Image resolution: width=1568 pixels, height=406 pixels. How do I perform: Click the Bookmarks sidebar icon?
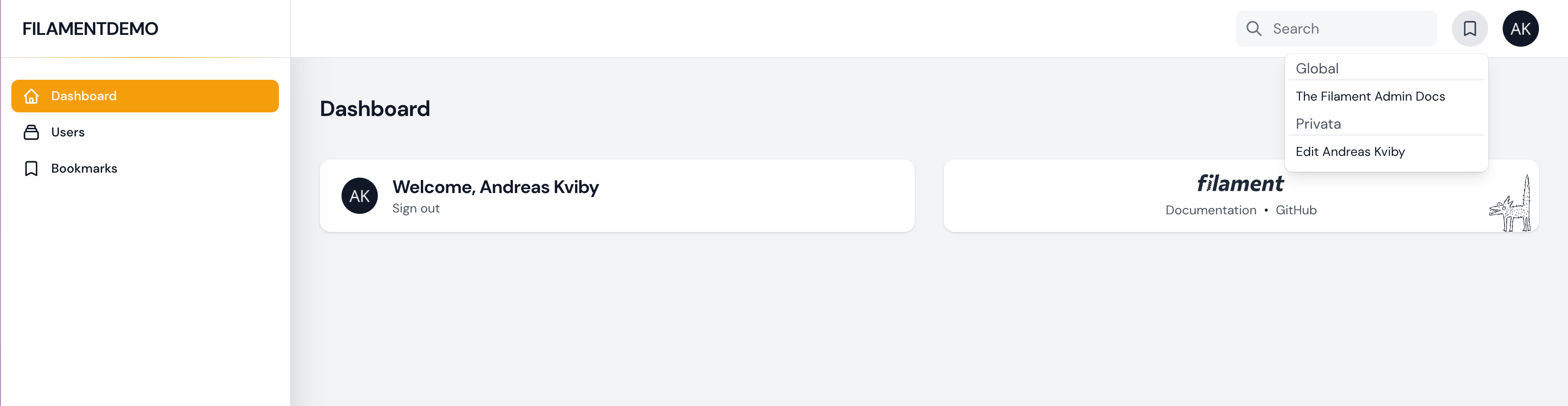tap(31, 168)
